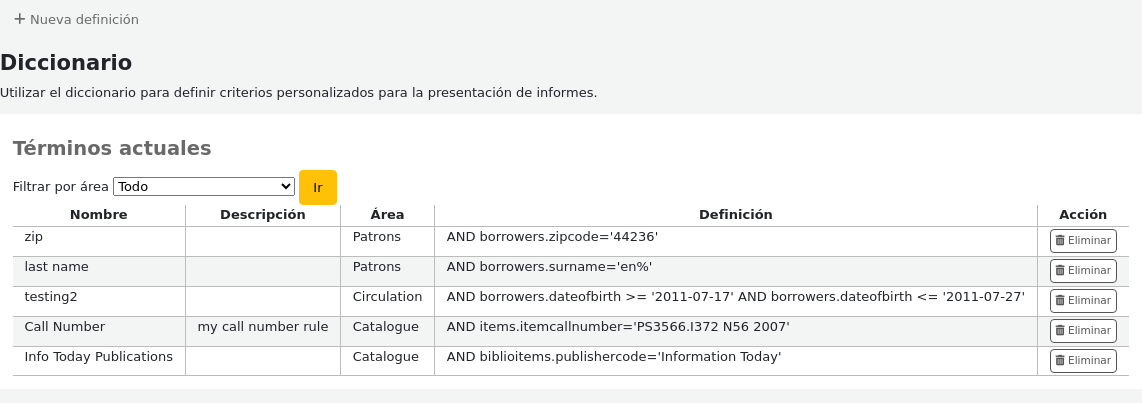
Task: Click trash icon in the Call Number row
Action: [x=1060, y=331]
